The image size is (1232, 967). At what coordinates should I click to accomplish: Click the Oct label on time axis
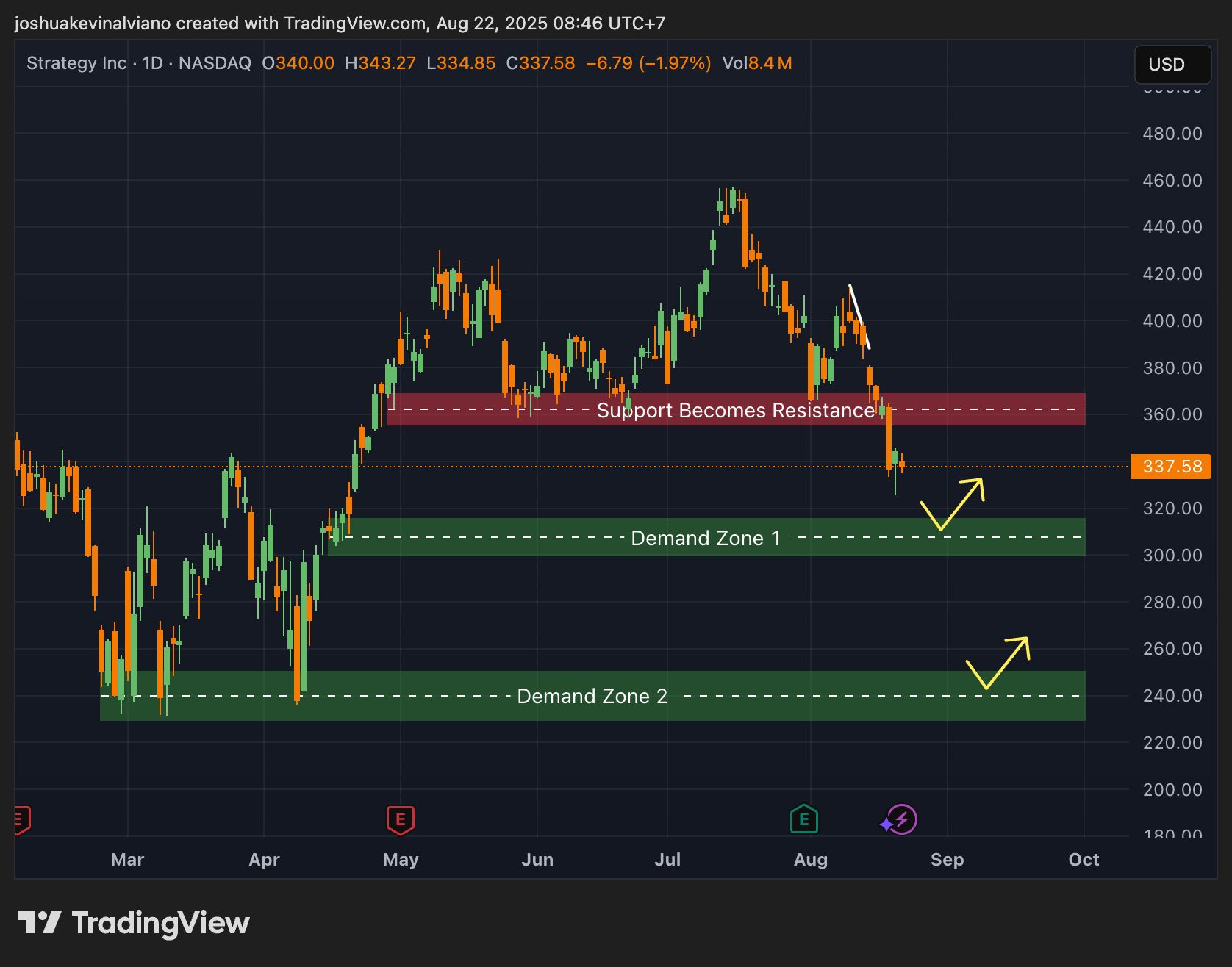coord(1084,860)
